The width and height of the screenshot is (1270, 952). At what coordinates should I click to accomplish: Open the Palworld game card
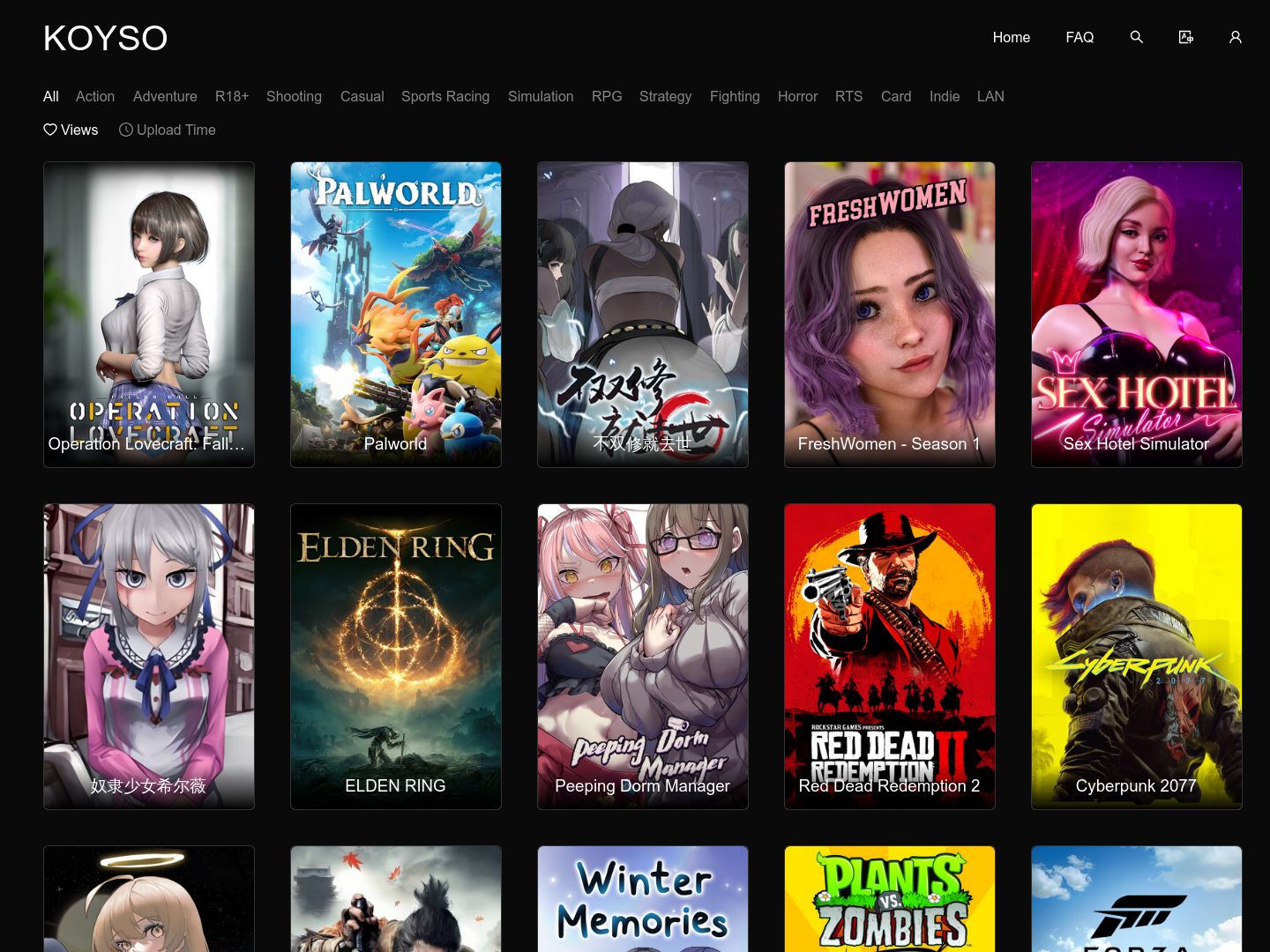[396, 315]
